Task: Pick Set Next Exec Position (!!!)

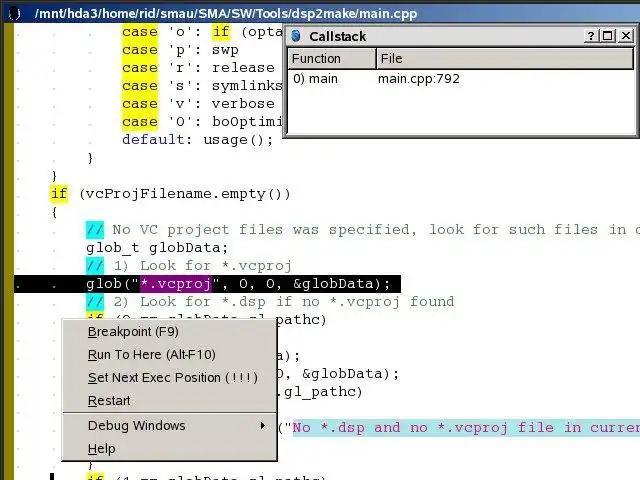Action: [x=173, y=378]
